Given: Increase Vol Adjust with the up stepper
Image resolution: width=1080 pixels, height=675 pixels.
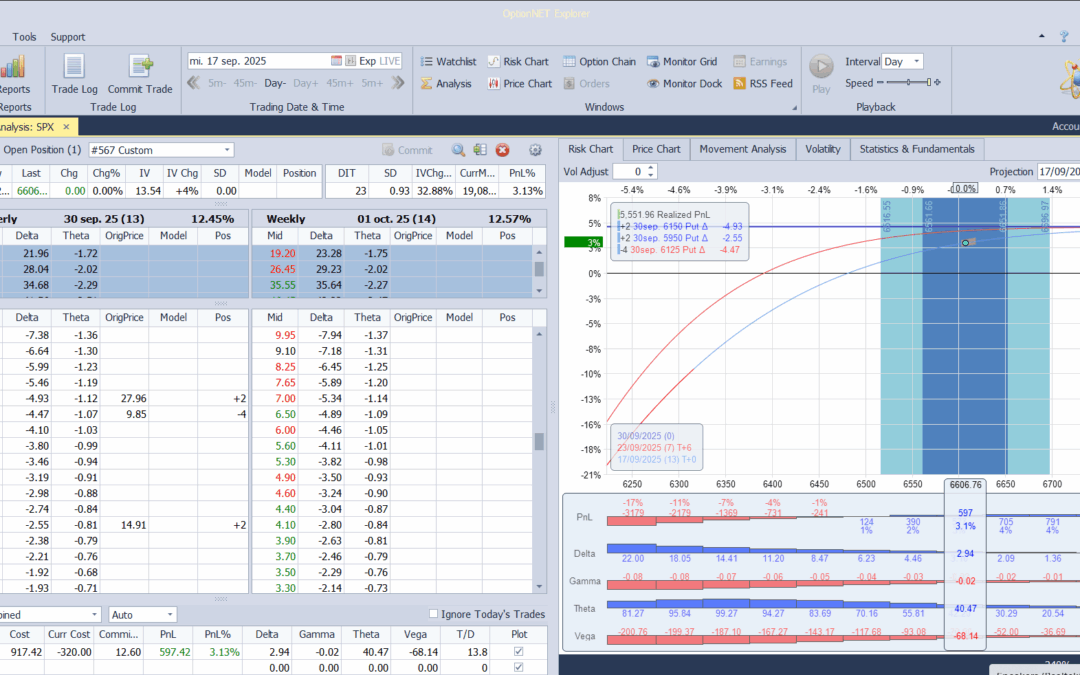Looking at the screenshot, I should tap(652, 167).
